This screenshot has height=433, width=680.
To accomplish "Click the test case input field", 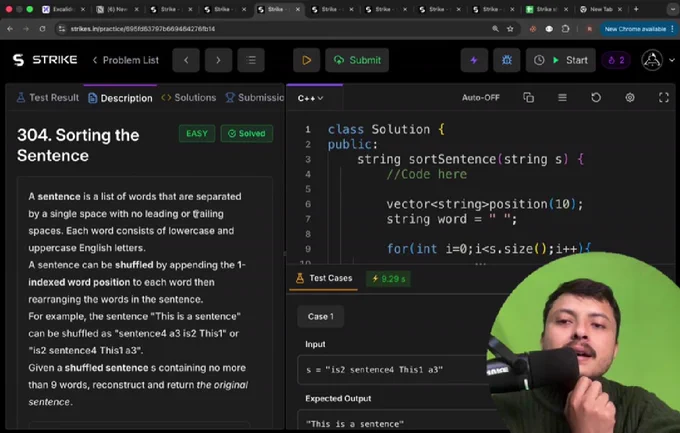I will click(392, 370).
